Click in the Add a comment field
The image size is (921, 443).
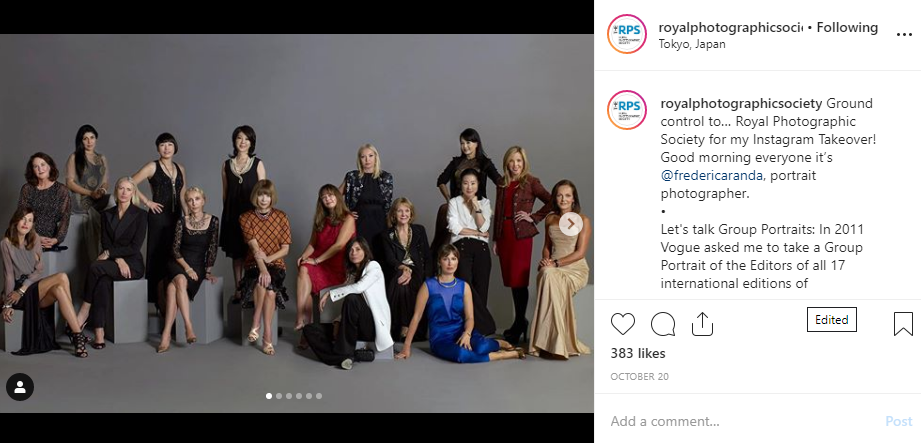740,421
